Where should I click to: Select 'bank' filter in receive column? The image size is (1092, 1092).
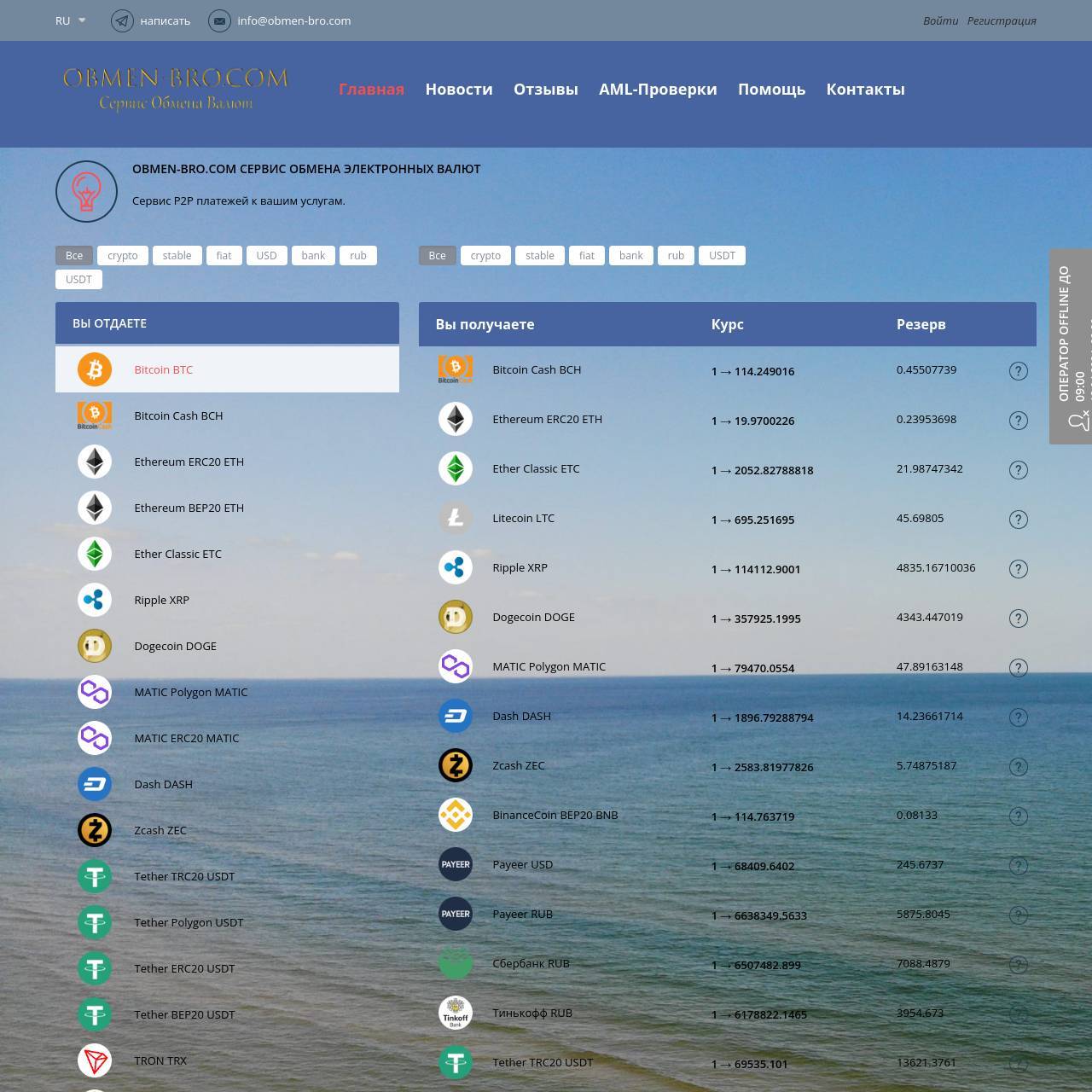[631, 255]
